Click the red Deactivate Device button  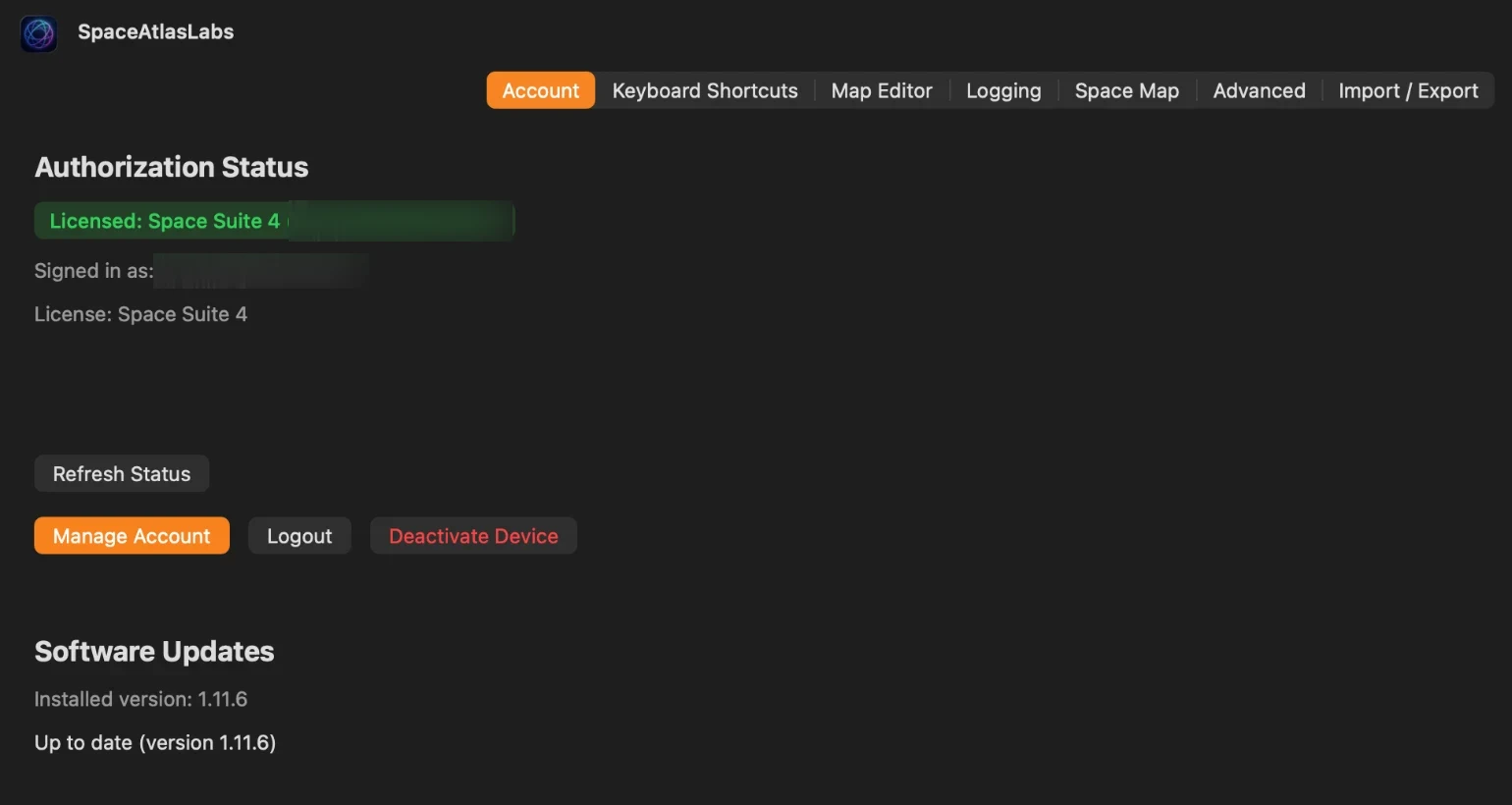(x=473, y=536)
